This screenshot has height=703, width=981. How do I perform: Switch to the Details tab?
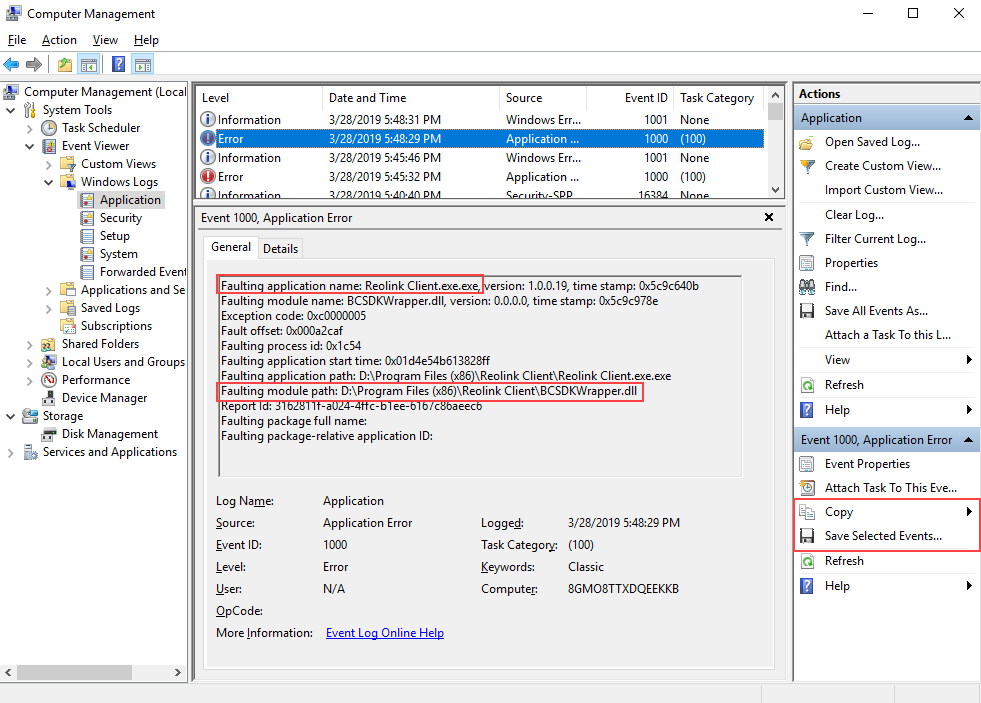pos(280,249)
